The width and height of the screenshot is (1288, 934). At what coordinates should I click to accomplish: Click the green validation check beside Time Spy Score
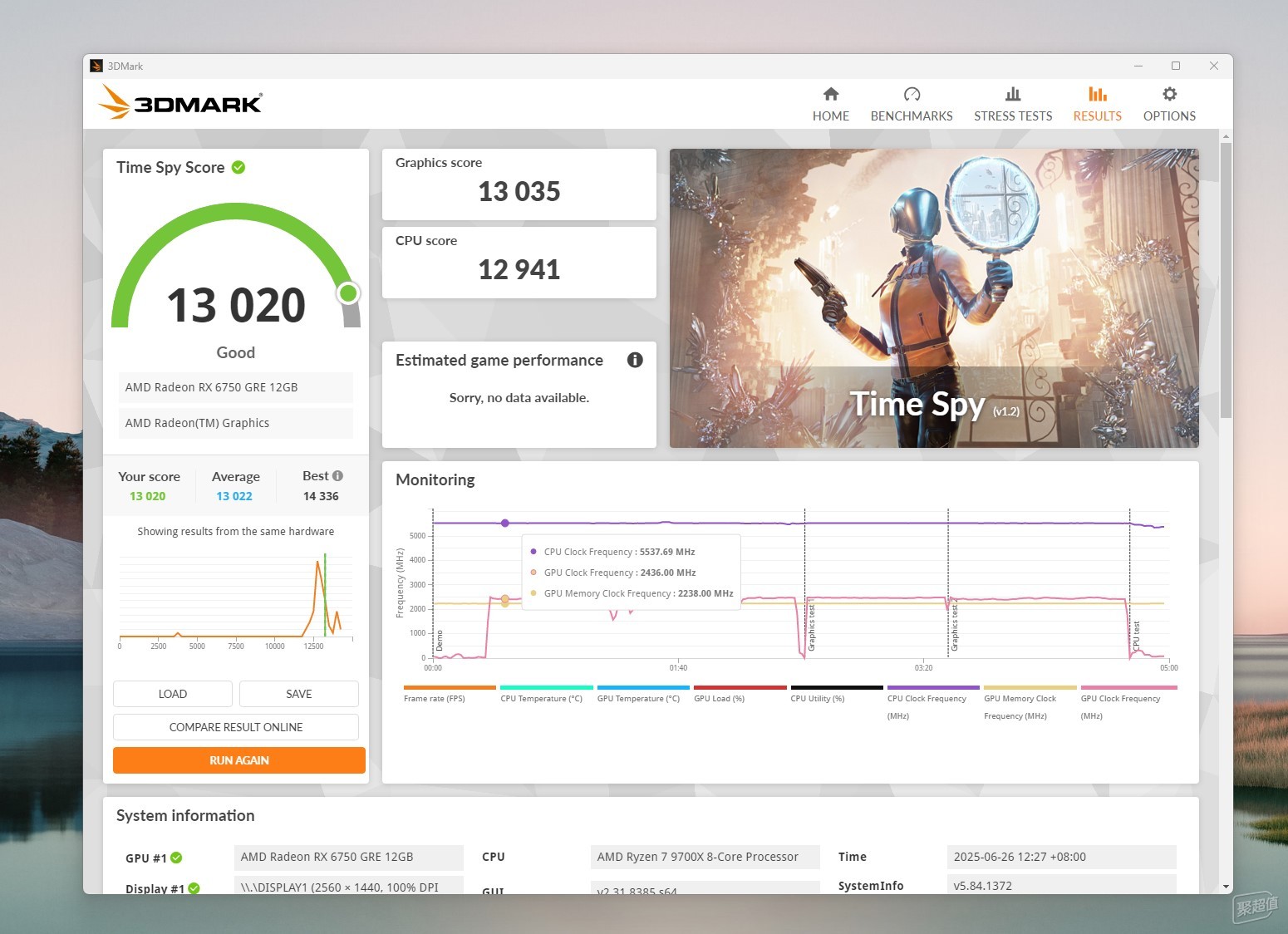(238, 167)
